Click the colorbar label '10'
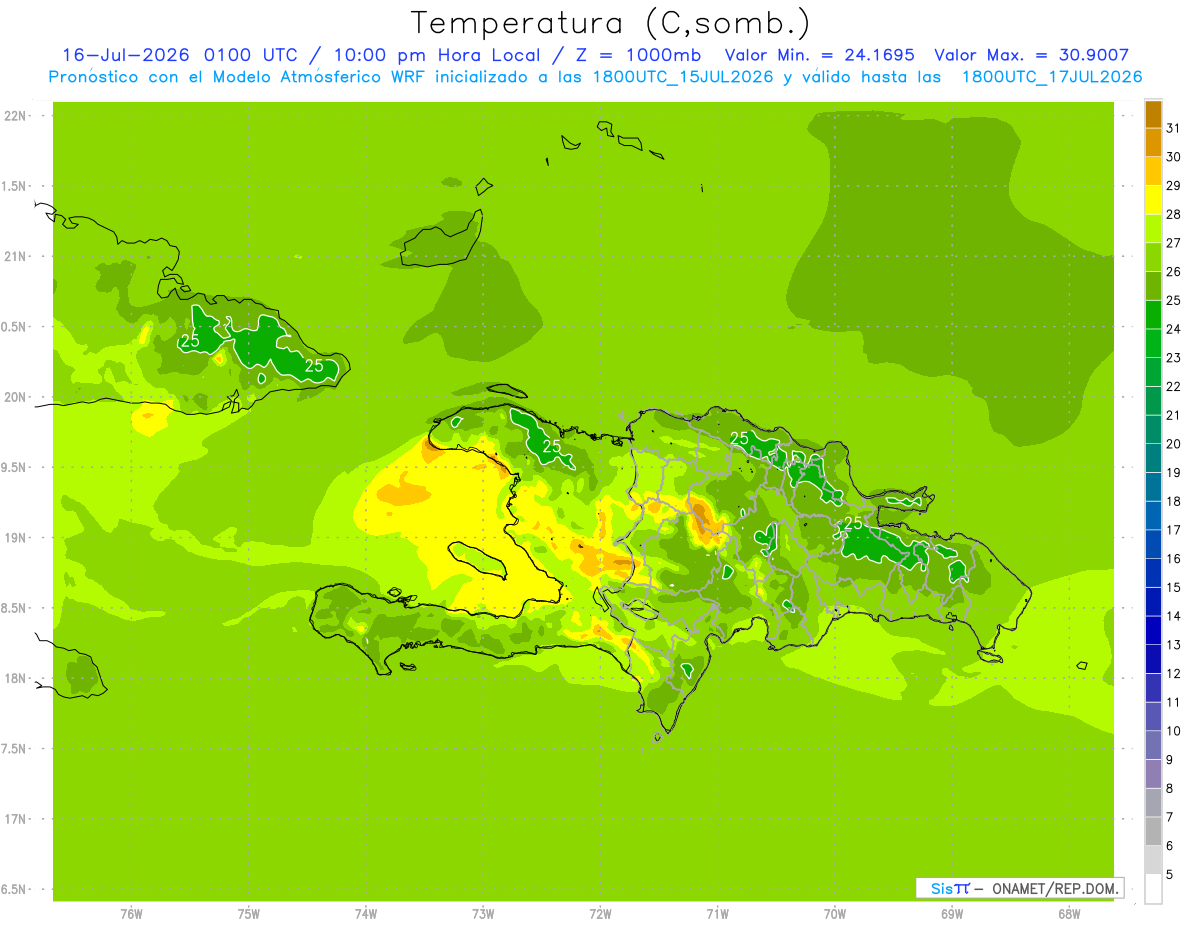Image resolution: width=1200 pixels, height=927 pixels. [x=1174, y=731]
